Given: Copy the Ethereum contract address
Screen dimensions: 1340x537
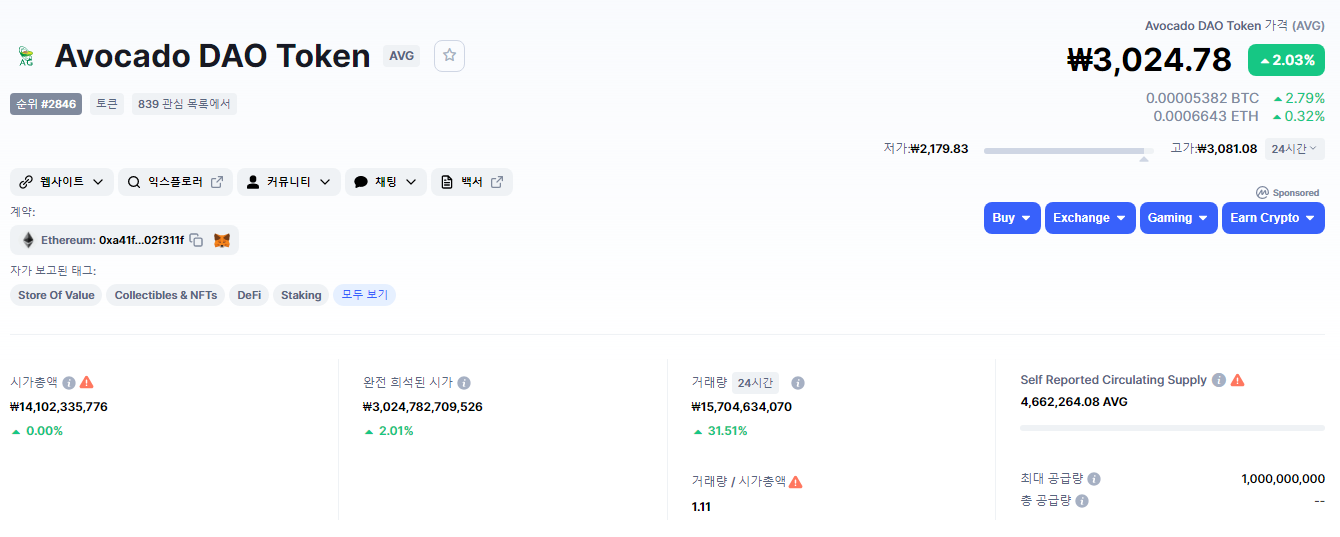Looking at the screenshot, I should coord(197,240).
